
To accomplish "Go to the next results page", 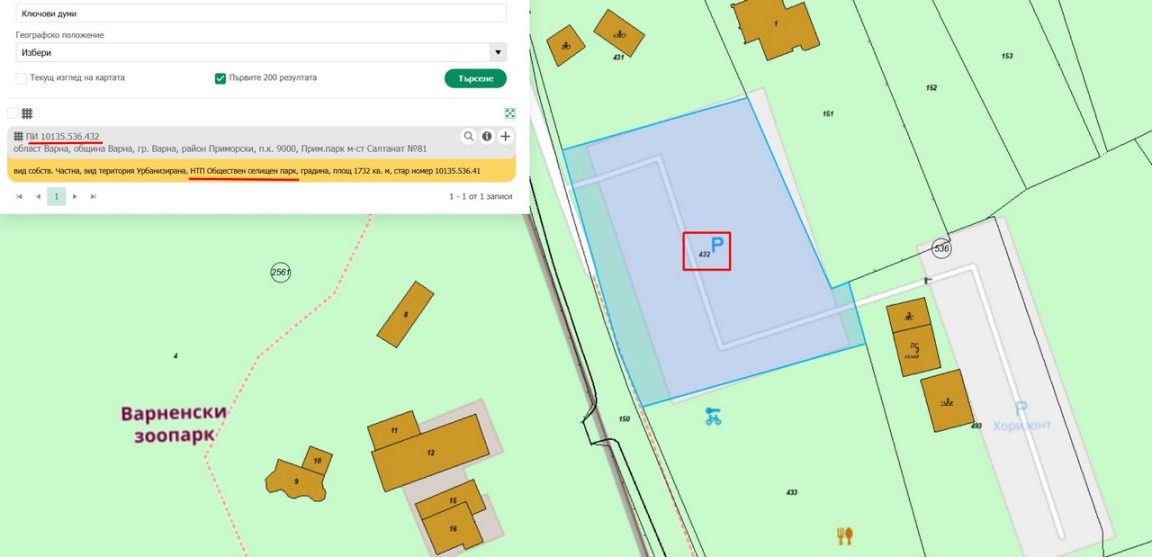I will [75, 197].
